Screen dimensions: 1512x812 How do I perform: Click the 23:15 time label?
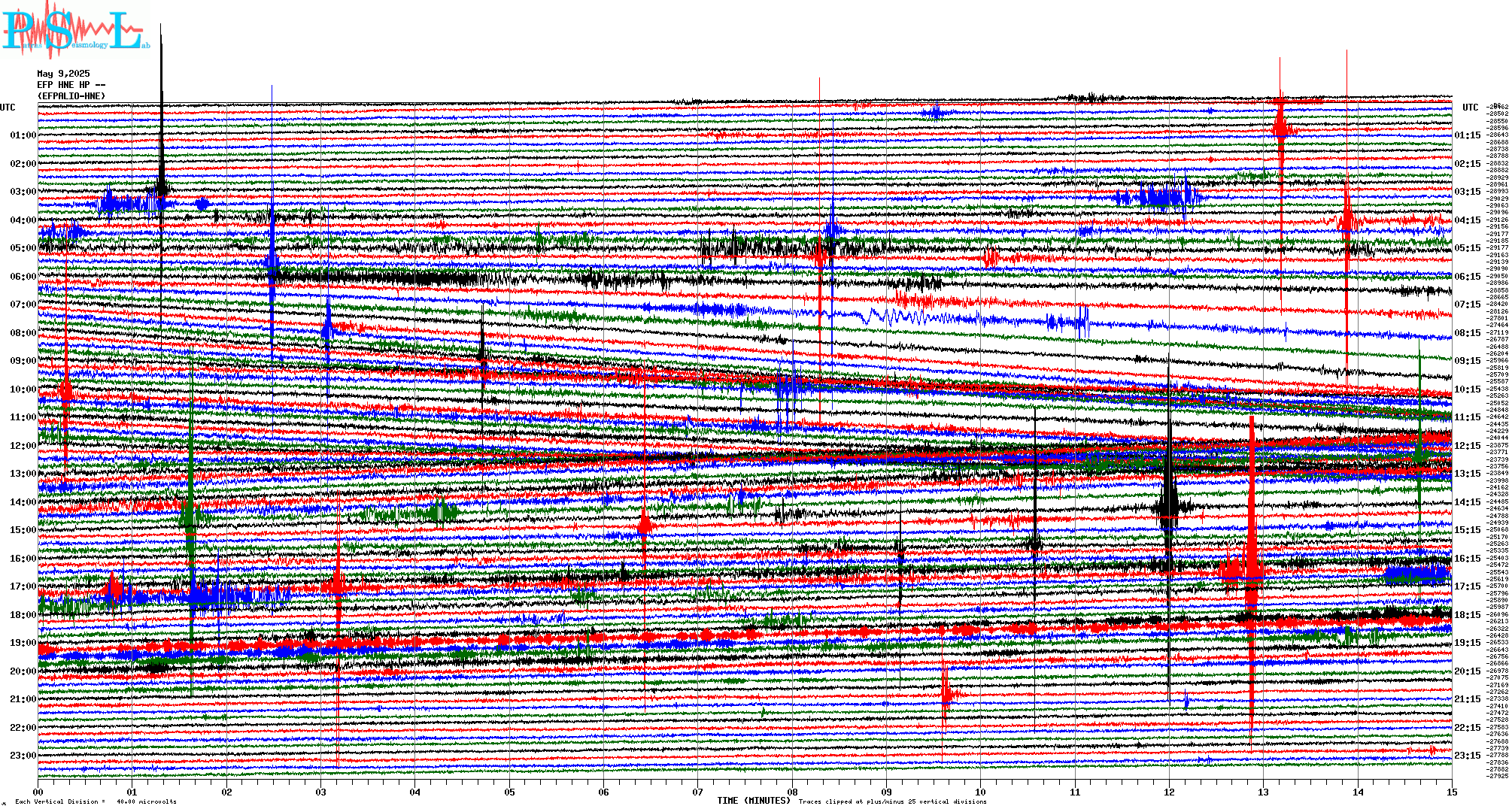[x=1468, y=756]
